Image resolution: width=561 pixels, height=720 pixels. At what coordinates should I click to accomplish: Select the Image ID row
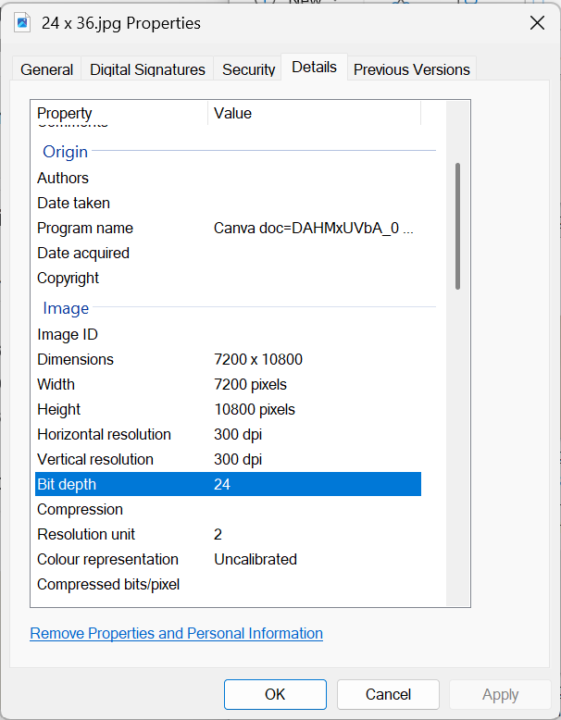pyautogui.click(x=228, y=334)
